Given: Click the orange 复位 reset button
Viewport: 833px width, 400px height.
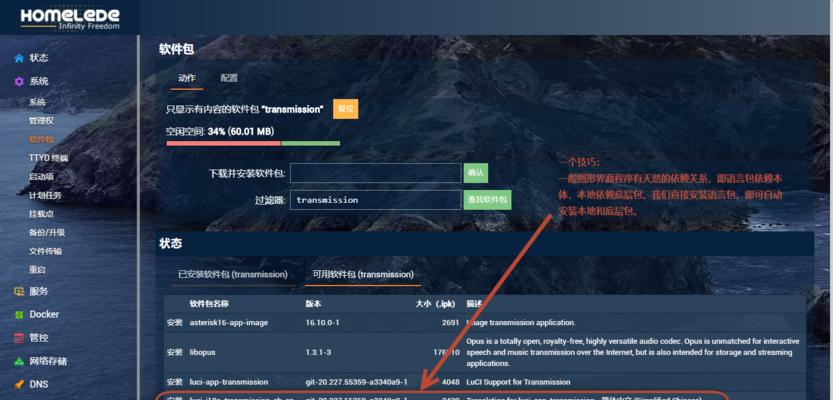Looking at the screenshot, I should click(346, 109).
